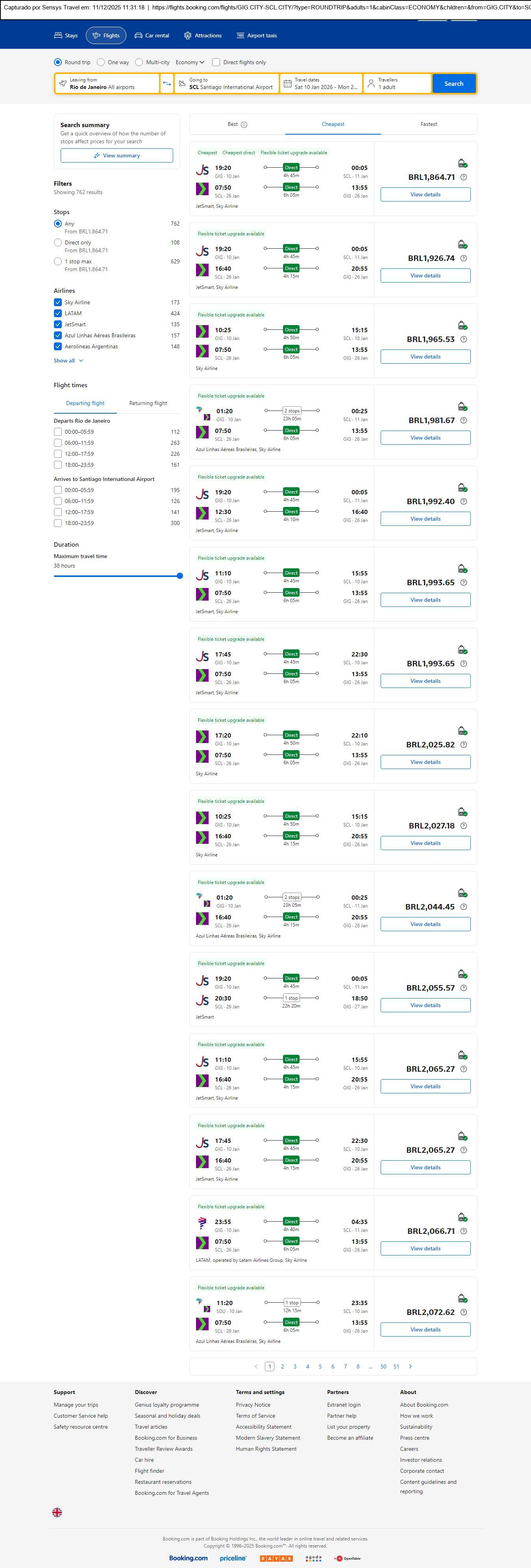Click the View summary button
Image resolution: width=531 pixels, height=1568 pixels.
pos(116,156)
